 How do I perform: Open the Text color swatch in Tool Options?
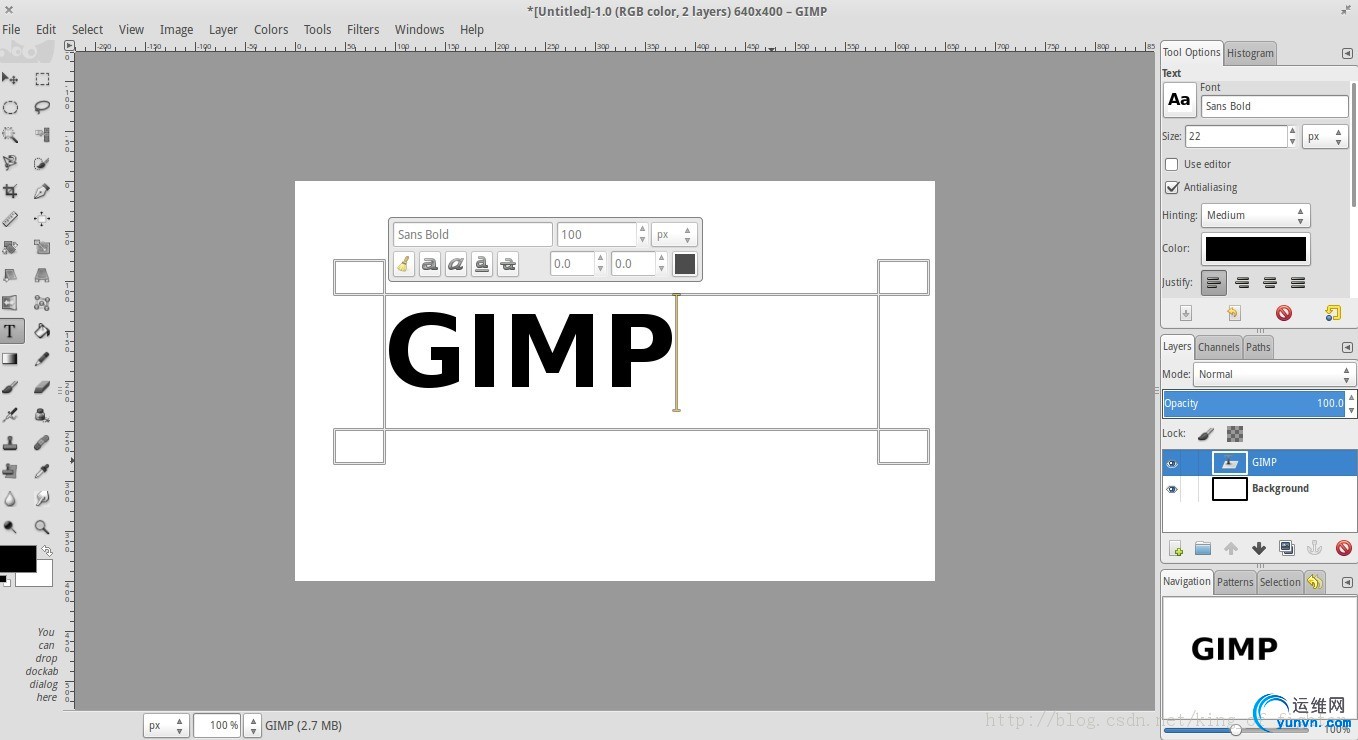coord(1256,249)
